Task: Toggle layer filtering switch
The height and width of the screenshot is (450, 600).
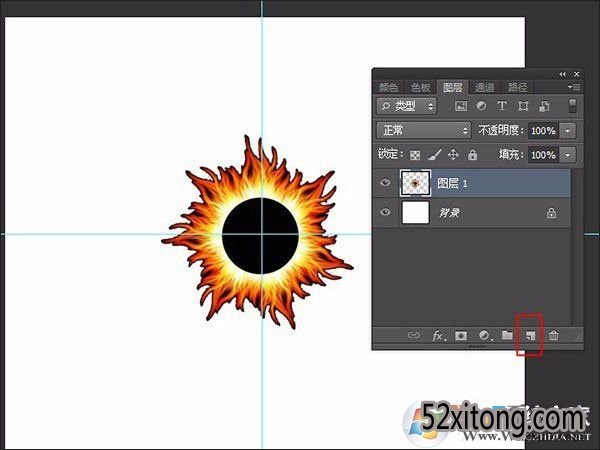Action: 572,106
